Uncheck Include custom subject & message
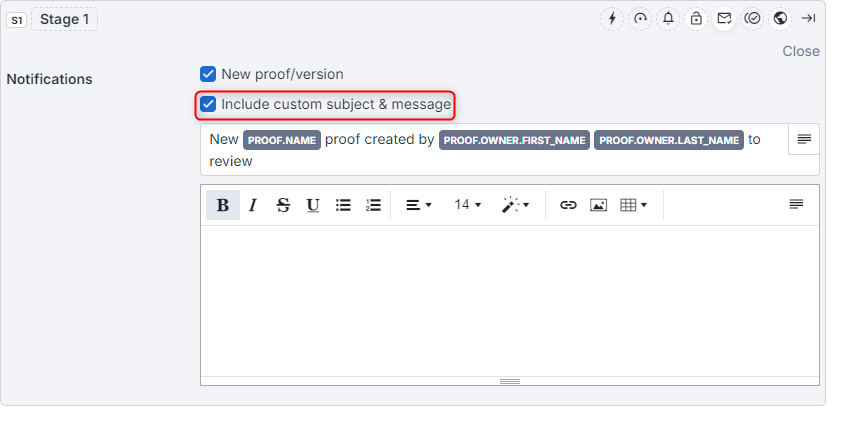The height and width of the screenshot is (421, 841). [x=208, y=104]
